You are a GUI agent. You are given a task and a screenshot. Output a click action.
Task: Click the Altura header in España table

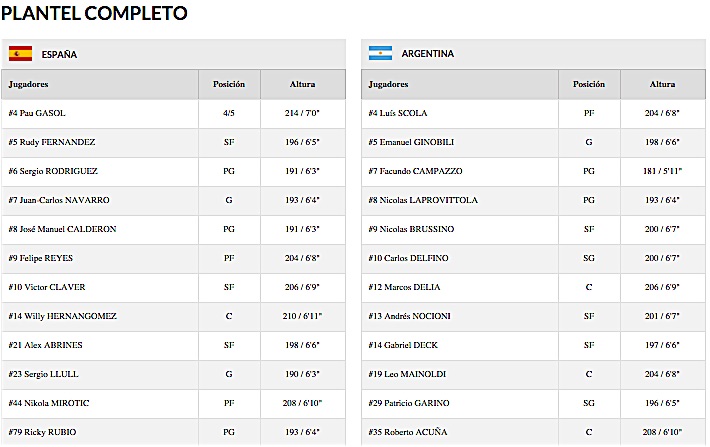coord(302,85)
